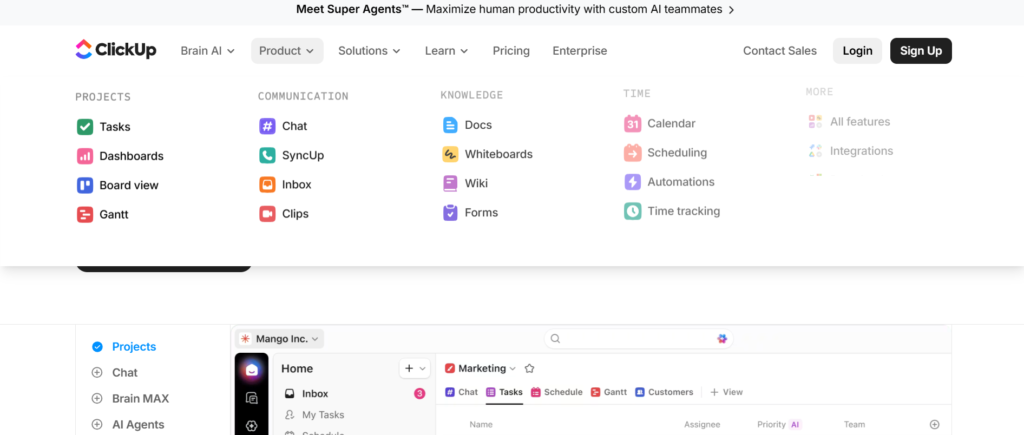Open the Pricing page
Image resolution: width=1024 pixels, height=435 pixels.
click(511, 51)
